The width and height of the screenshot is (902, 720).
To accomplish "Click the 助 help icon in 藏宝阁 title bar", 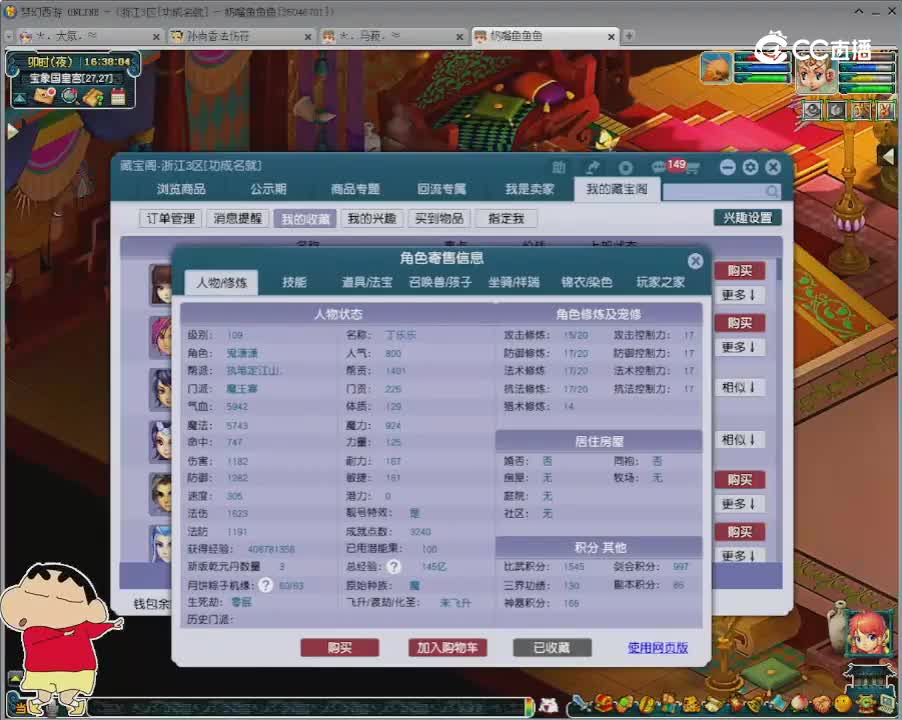I will (559, 167).
